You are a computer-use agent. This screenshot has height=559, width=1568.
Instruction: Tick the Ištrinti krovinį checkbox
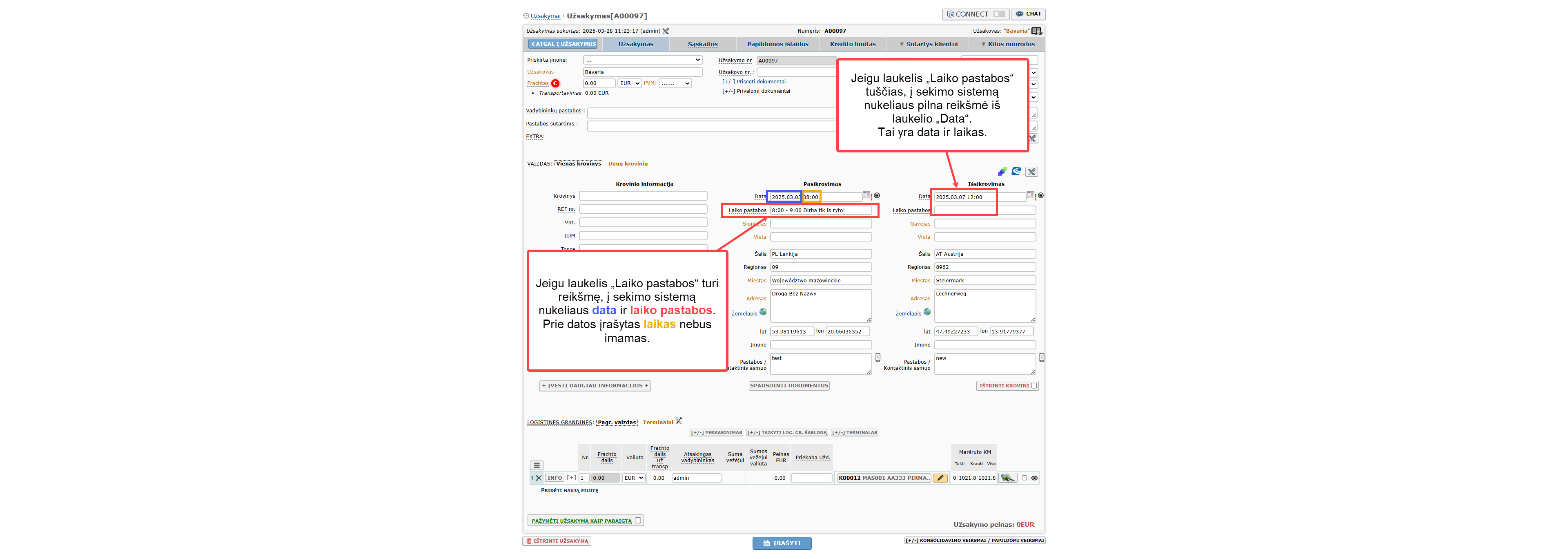(x=1034, y=386)
